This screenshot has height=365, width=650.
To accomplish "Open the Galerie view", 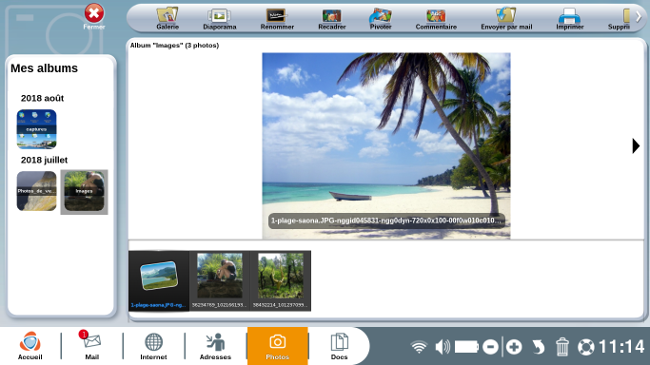I will pyautogui.click(x=167, y=19).
